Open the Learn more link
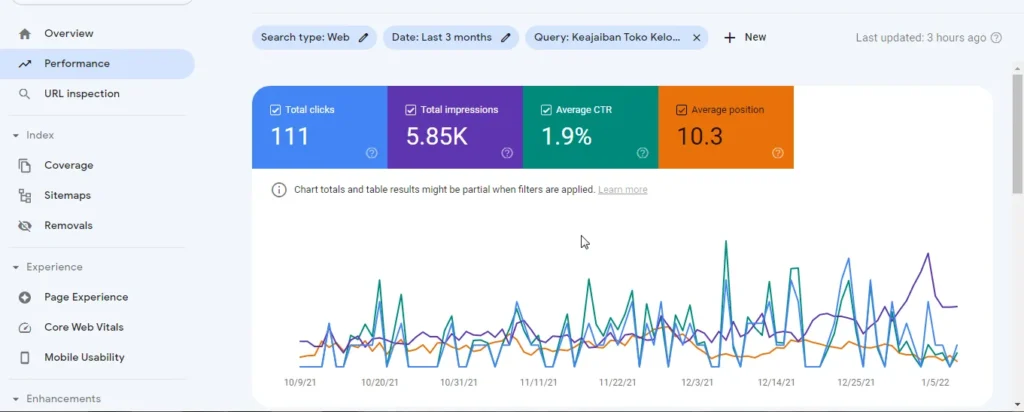This screenshot has height=412, width=1024. tap(622, 190)
